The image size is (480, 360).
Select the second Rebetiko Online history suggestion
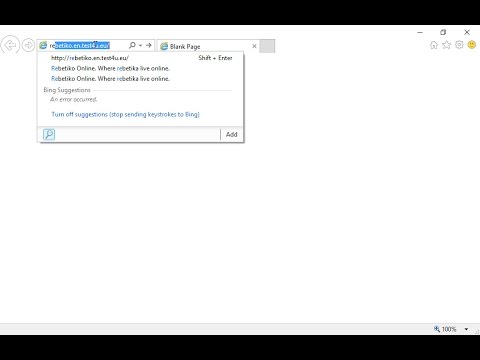140,79
